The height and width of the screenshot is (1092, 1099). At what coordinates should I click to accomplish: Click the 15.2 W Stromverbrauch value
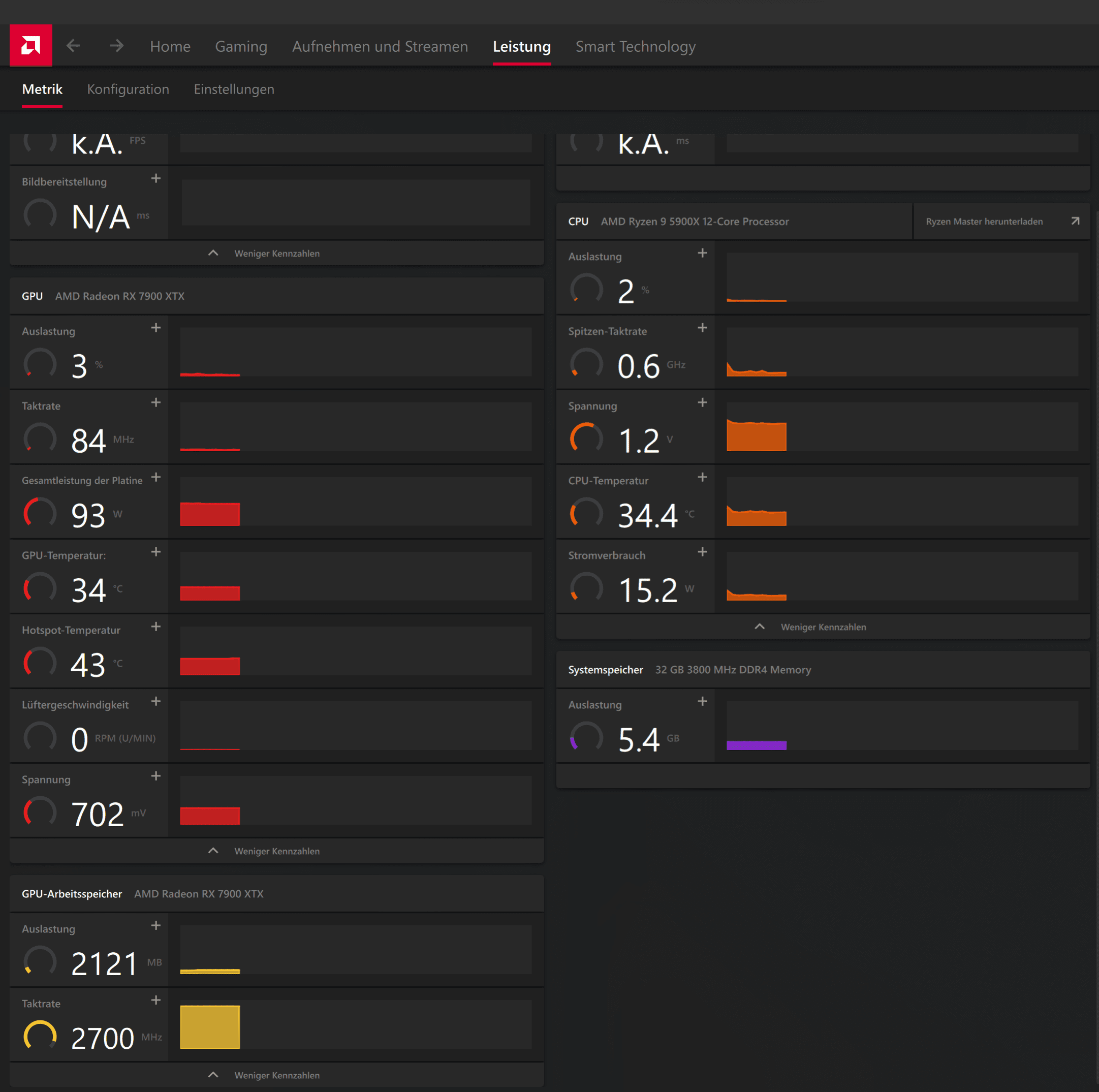[x=648, y=590]
